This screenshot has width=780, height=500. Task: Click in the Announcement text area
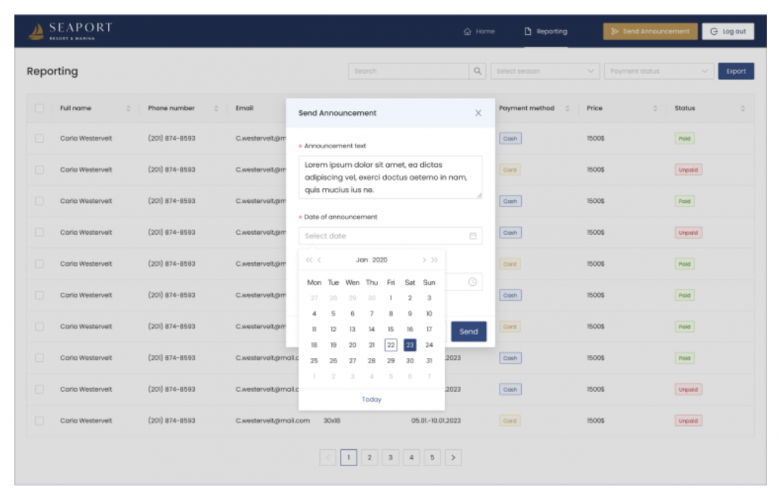click(x=390, y=177)
